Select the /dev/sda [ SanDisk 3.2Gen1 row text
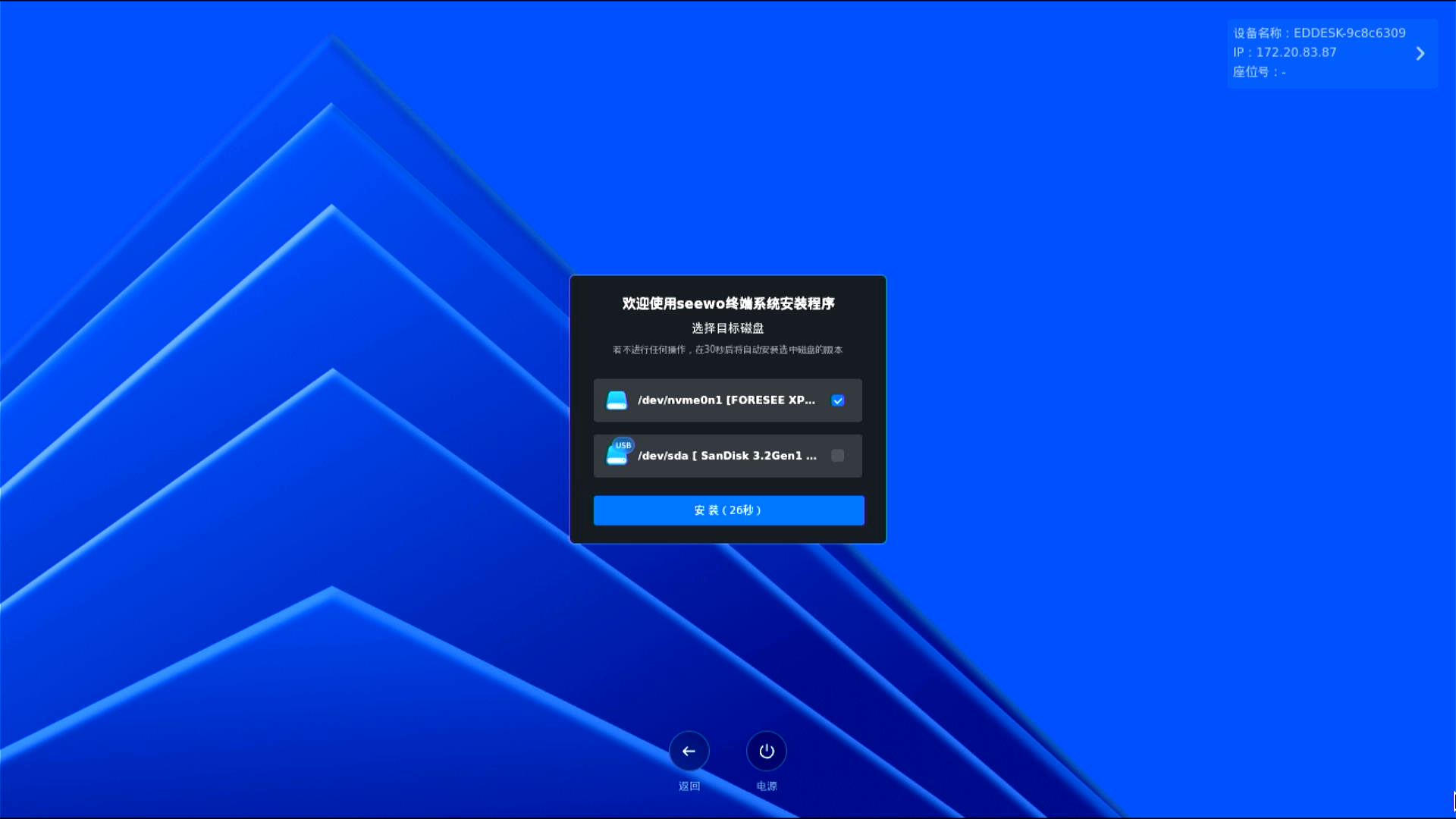 727,456
